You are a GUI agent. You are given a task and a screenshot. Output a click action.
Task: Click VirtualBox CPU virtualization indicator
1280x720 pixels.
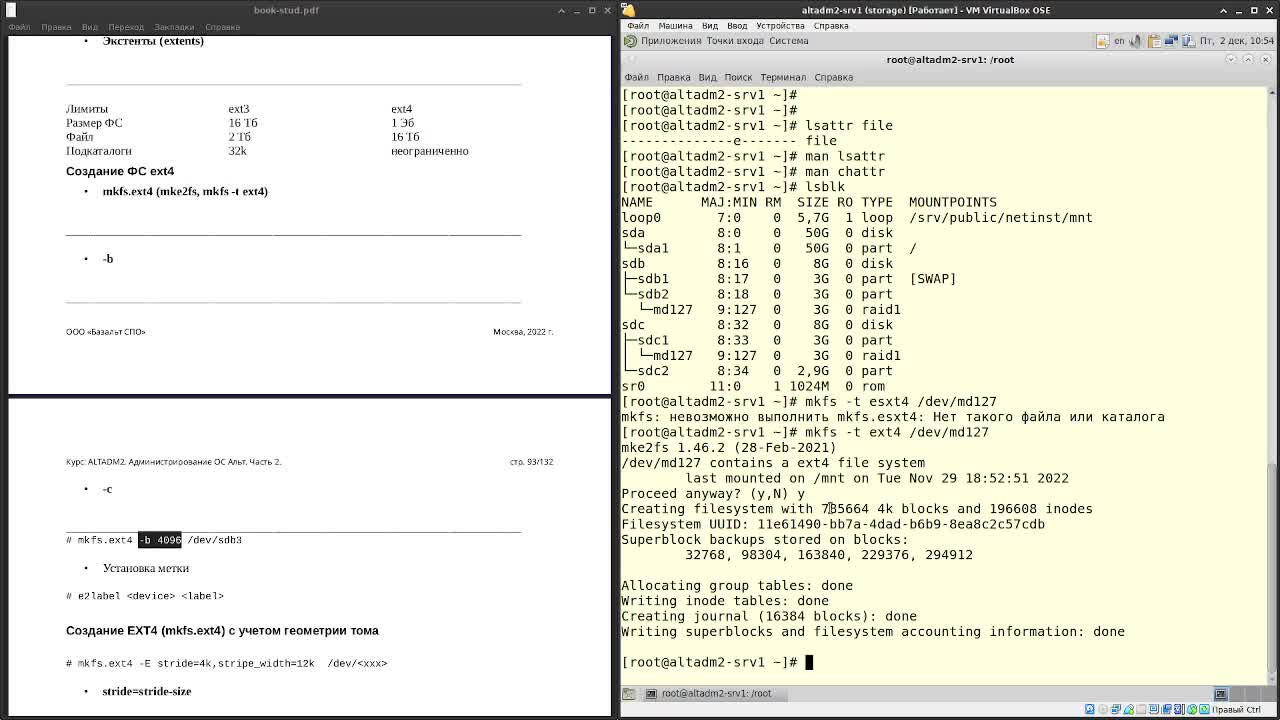tap(1178, 709)
